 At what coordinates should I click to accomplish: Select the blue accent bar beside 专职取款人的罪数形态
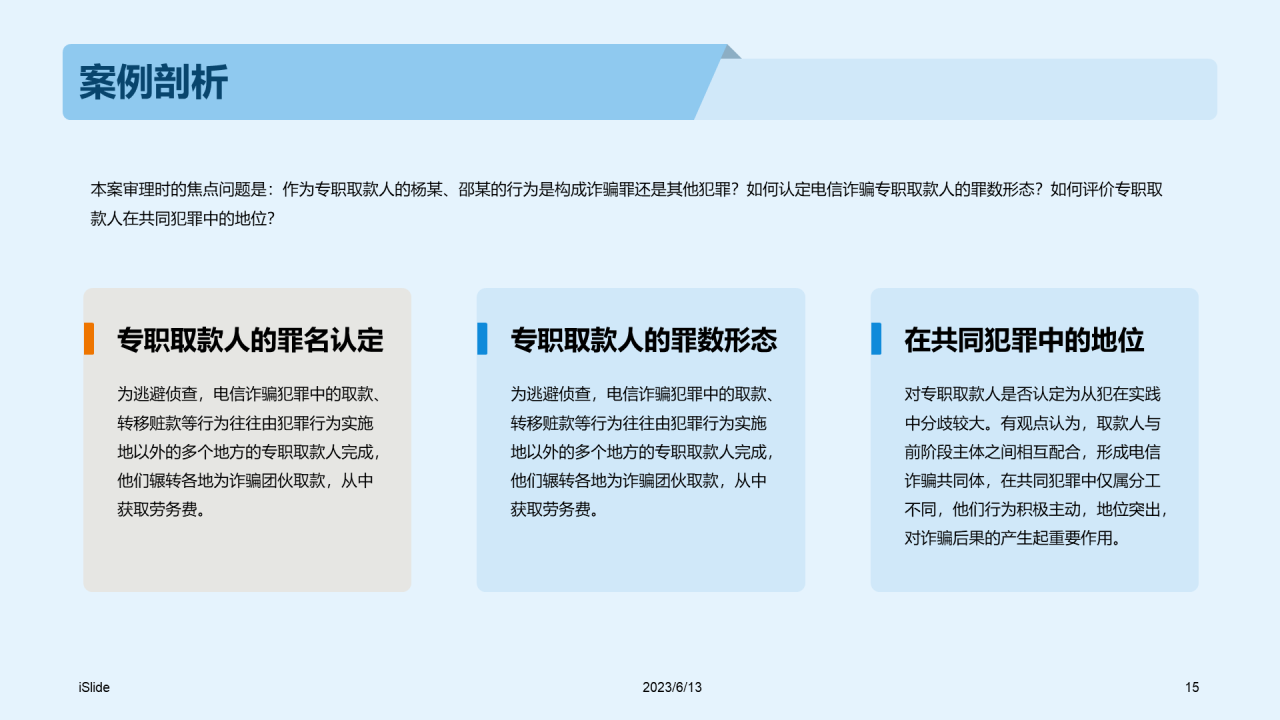click(485, 339)
